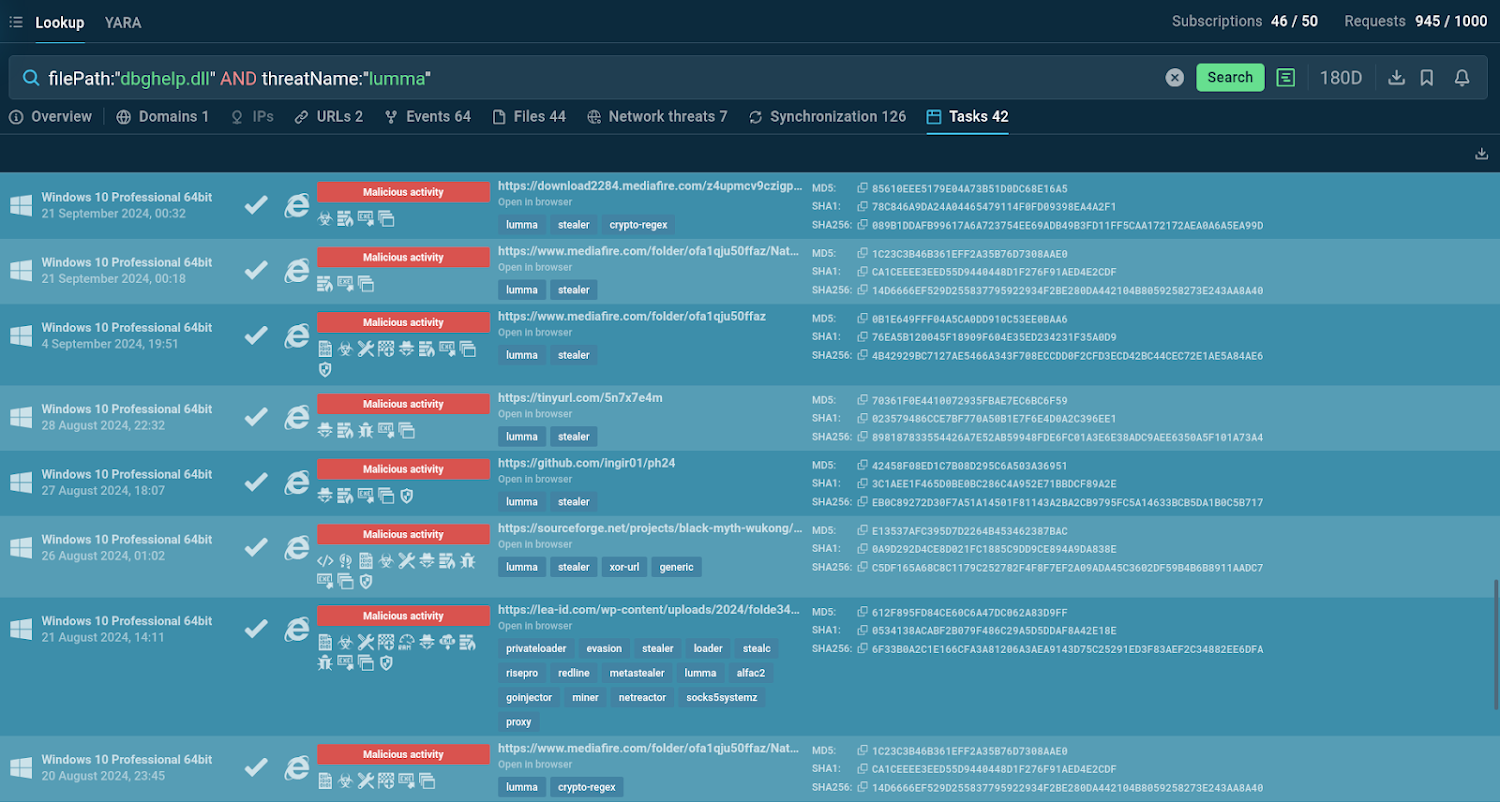The width and height of the screenshot is (1500, 802).
Task: Click the Internet Explorer icon on the 20 August task
Action: pos(296,768)
